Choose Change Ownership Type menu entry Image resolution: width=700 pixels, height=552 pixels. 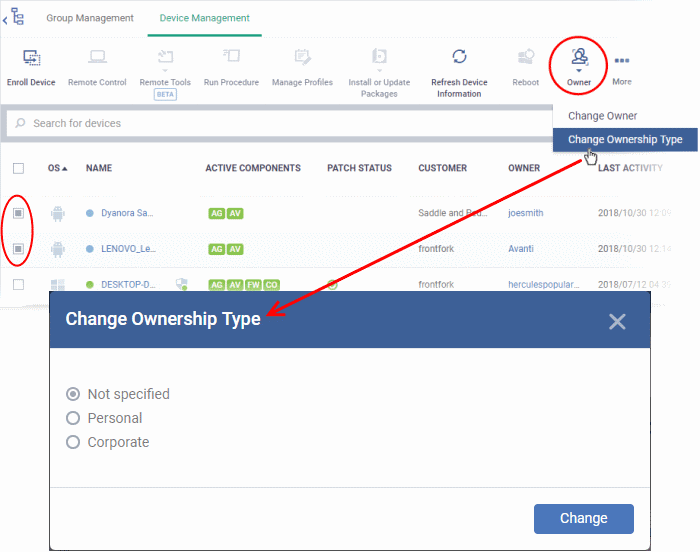pos(625,139)
